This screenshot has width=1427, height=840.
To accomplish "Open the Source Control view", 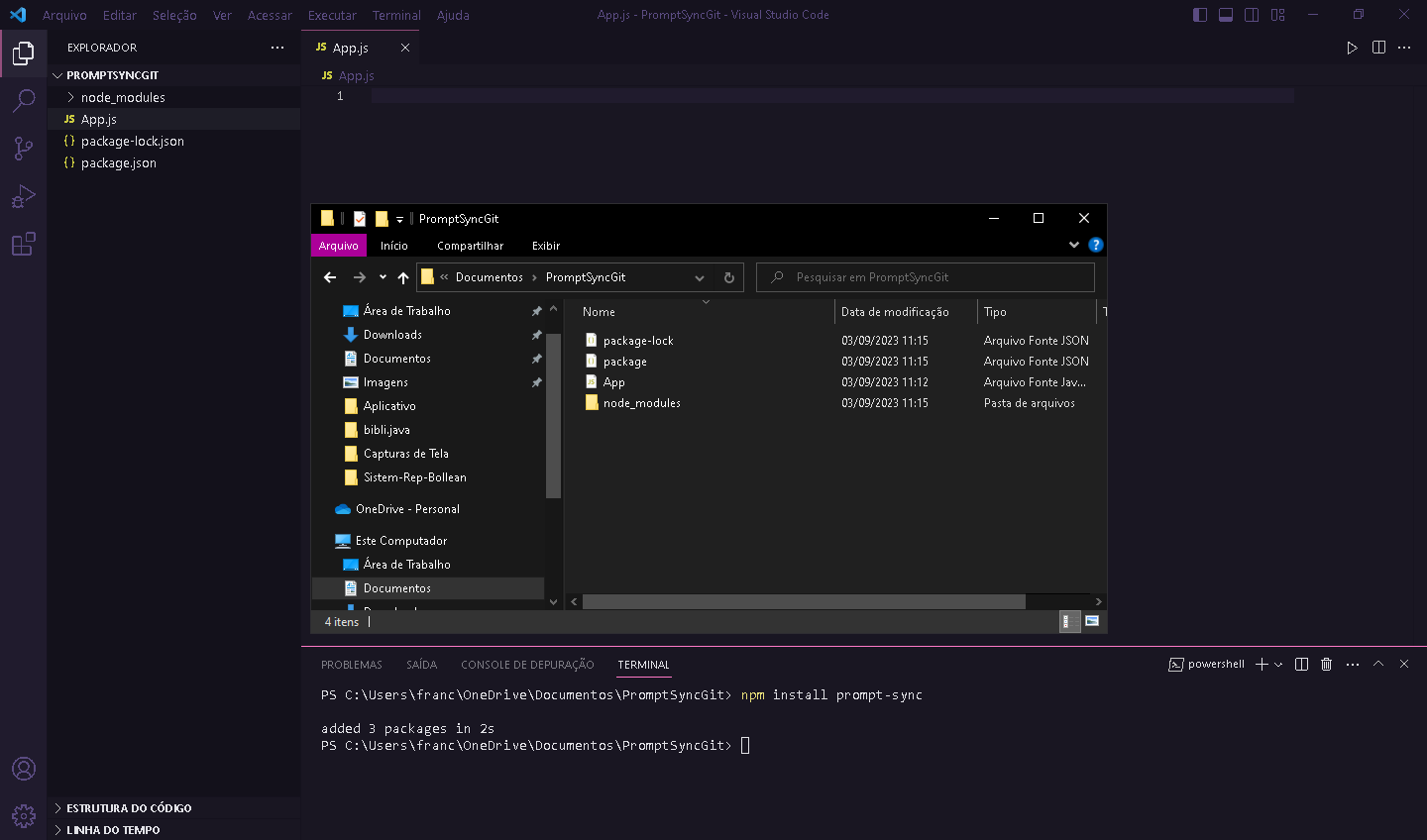I will pyautogui.click(x=24, y=148).
